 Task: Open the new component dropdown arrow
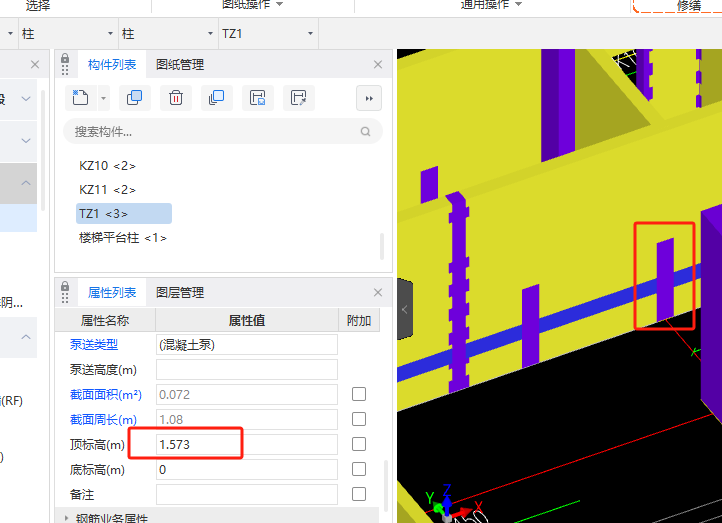104,98
